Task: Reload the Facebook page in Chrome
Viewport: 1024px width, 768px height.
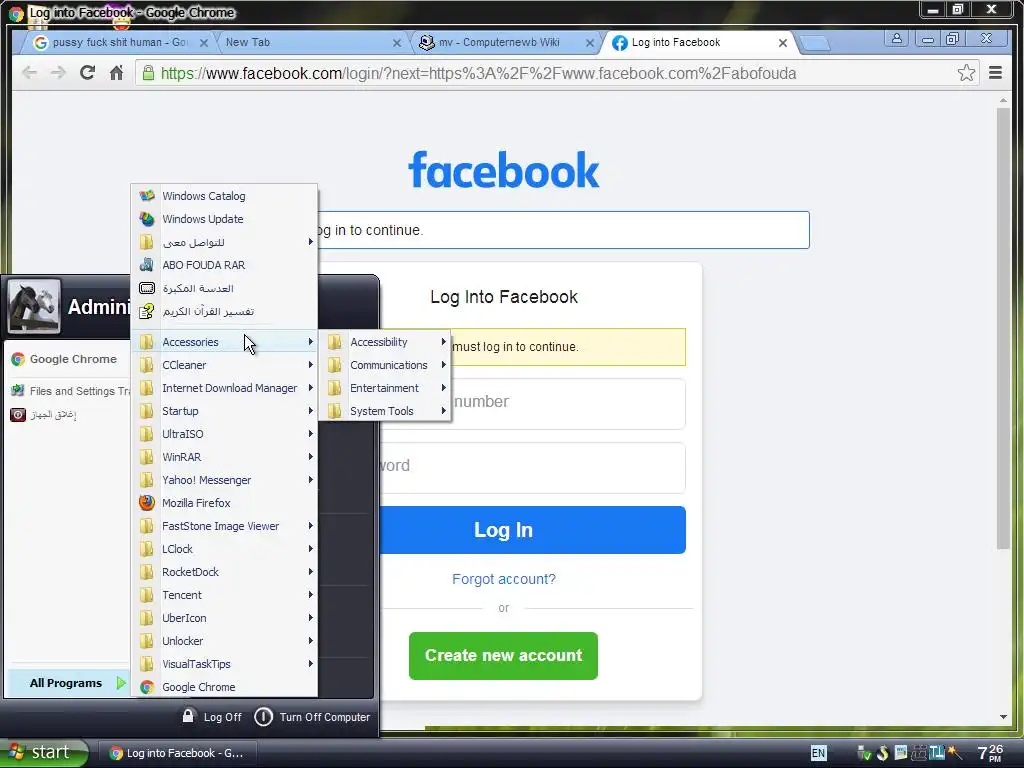Action: coord(87,72)
